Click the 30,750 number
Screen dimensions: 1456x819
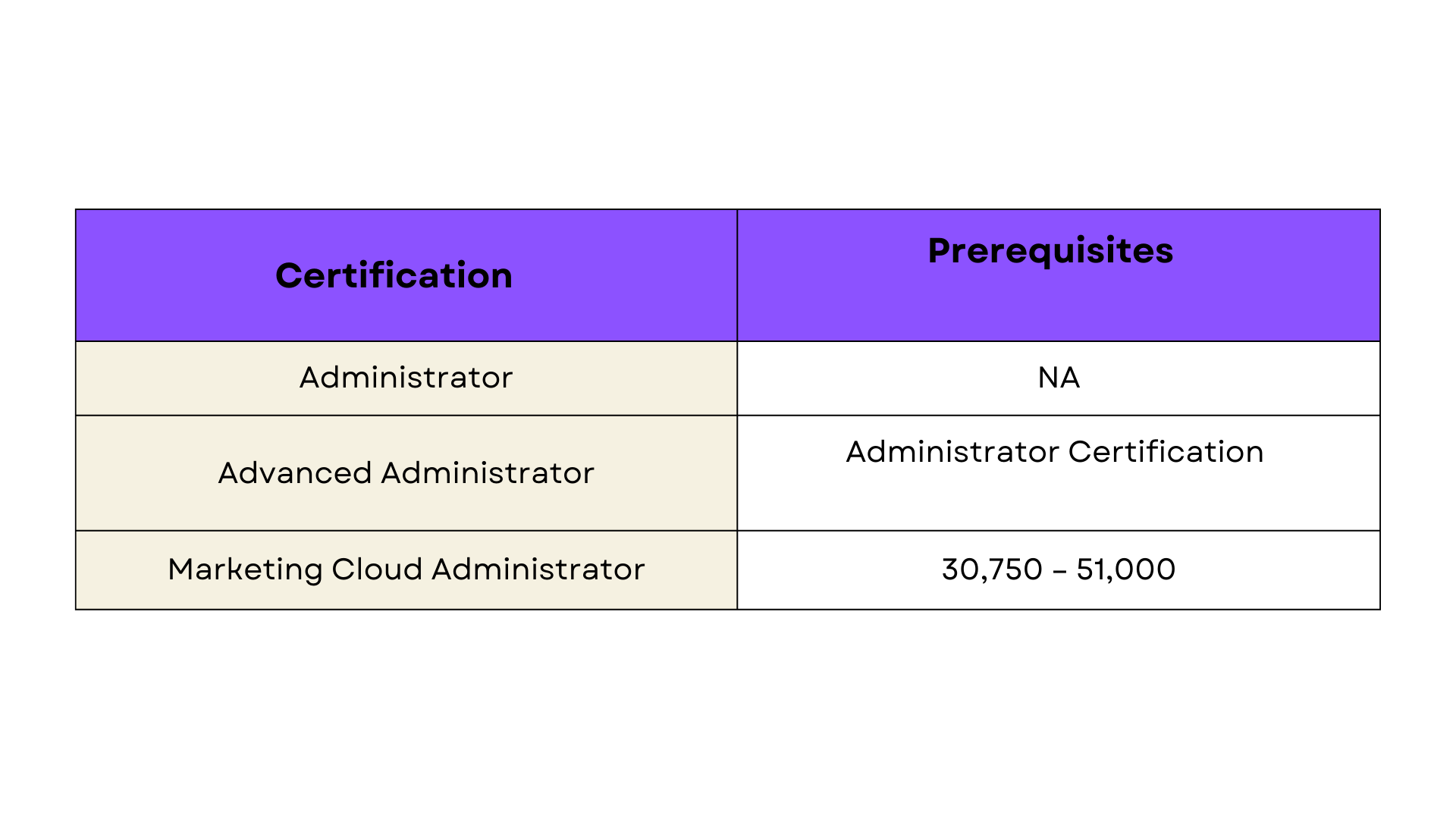[x=992, y=570]
